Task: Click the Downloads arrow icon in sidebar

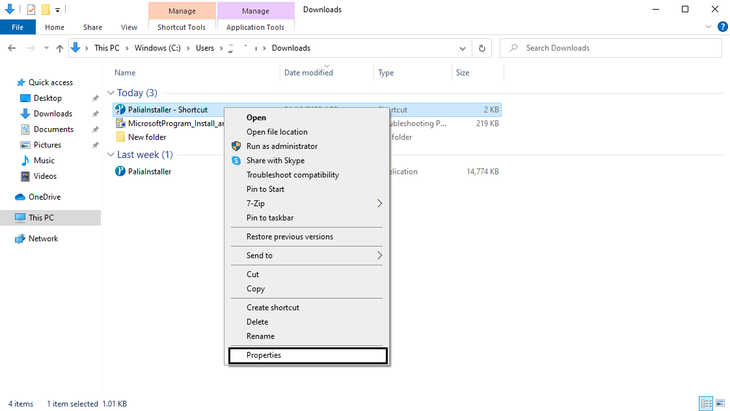Action: (x=25, y=114)
